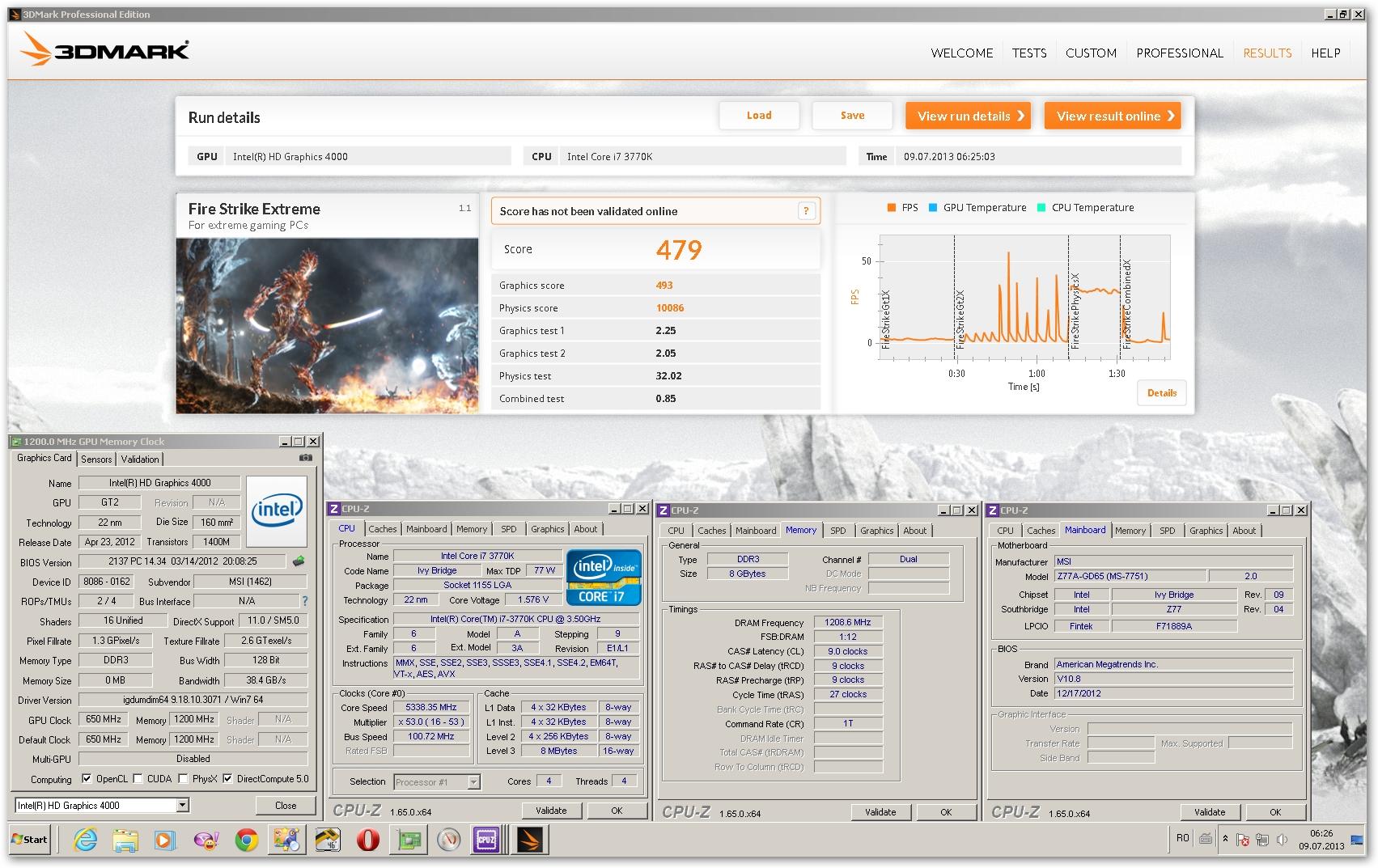Click View run details button
Image resolution: width=1378 pixels, height=868 pixels.
click(969, 116)
